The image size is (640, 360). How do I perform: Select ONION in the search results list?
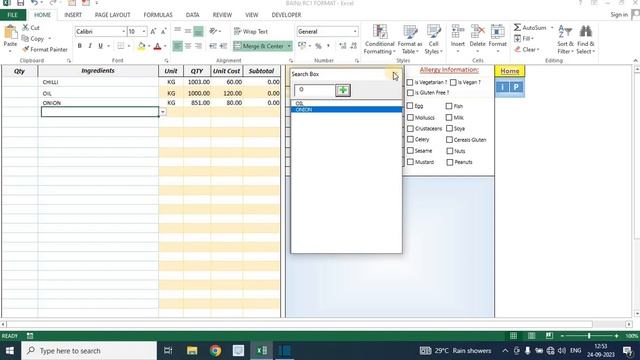[347, 110]
